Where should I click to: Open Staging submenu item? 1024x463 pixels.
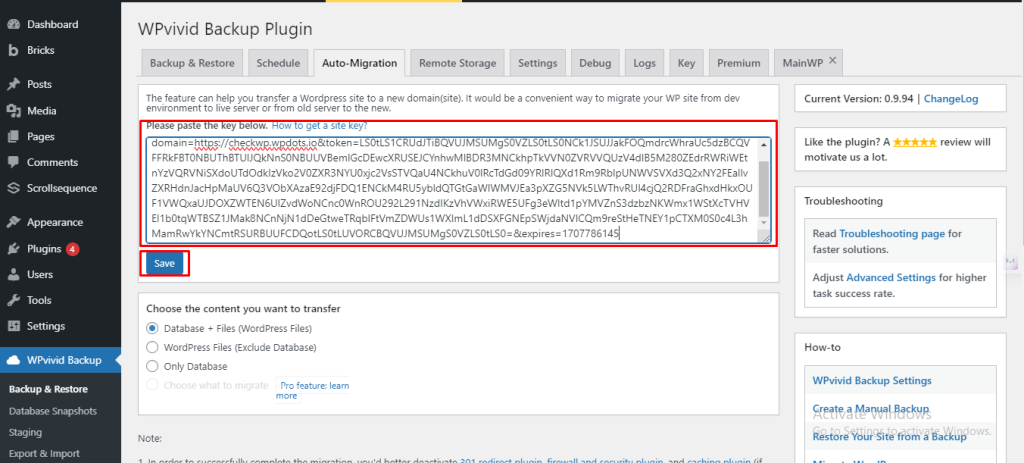click(25, 432)
